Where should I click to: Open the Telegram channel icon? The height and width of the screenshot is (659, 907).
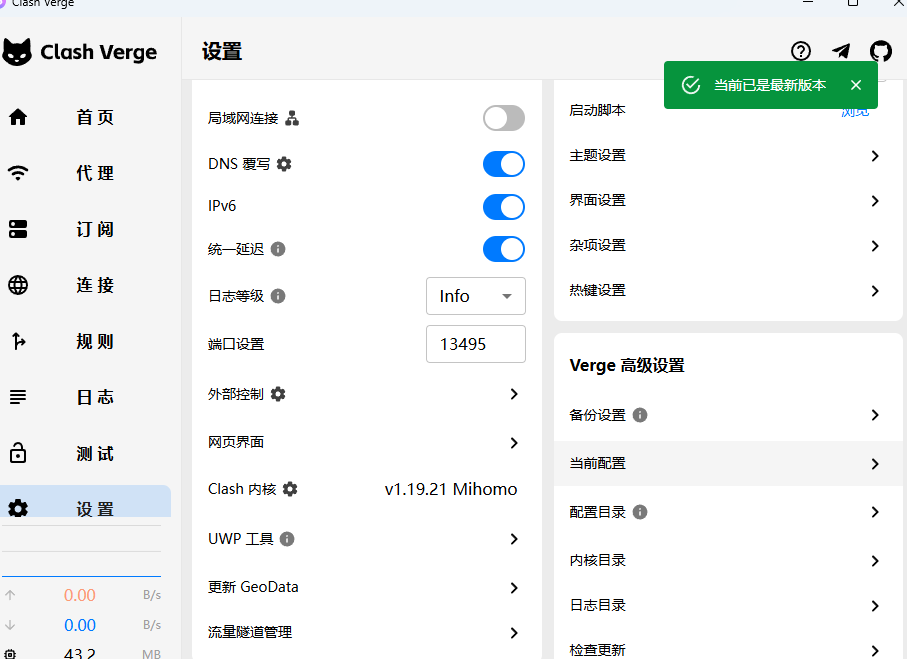[841, 52]
